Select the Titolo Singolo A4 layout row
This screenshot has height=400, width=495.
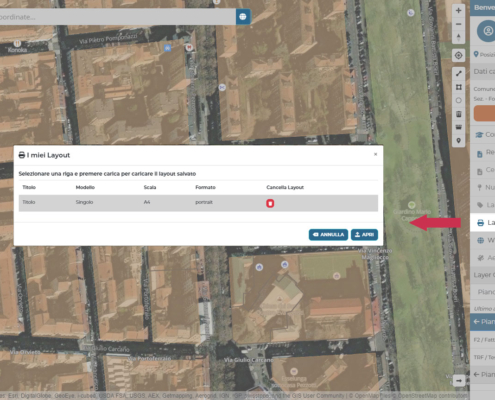click(198, 203)
